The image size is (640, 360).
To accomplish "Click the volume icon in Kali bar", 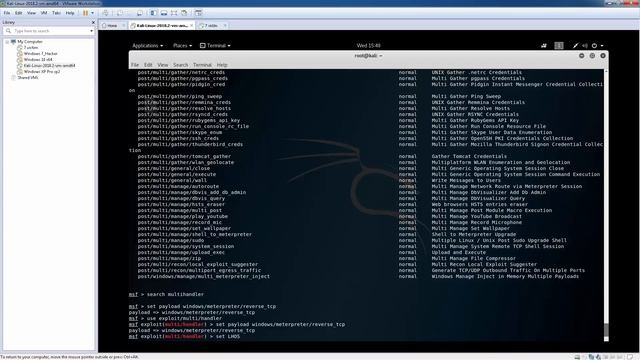I will (585, 46).
